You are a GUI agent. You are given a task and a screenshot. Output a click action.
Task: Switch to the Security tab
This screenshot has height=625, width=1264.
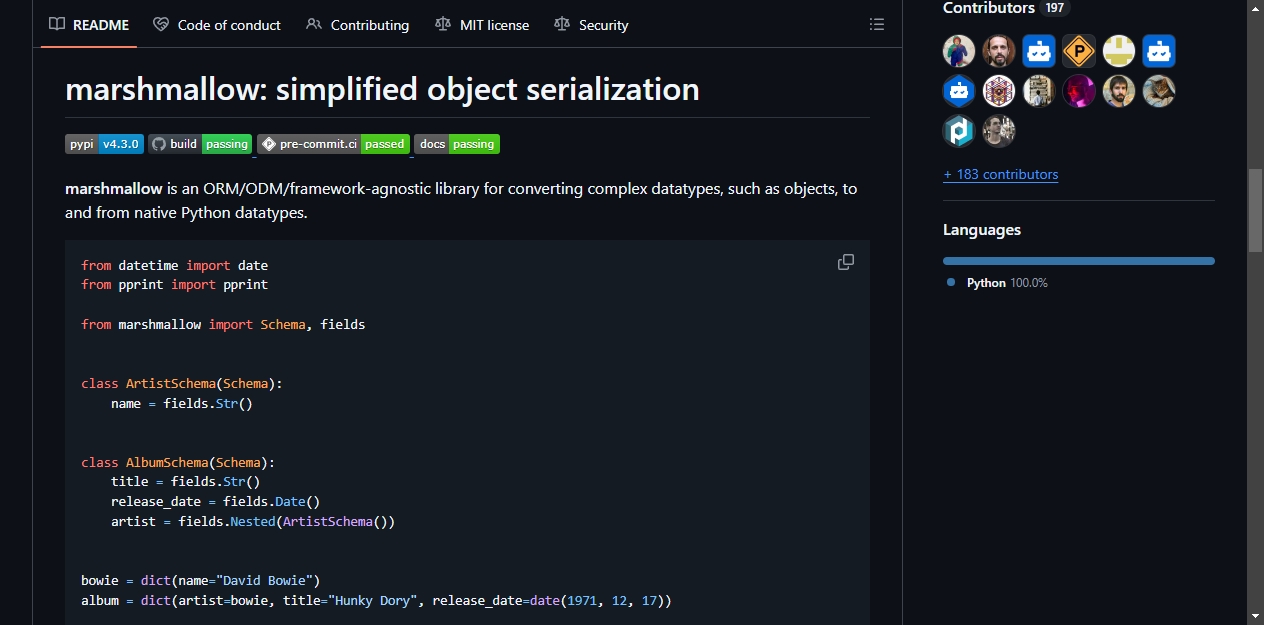(x=591, y=25)
